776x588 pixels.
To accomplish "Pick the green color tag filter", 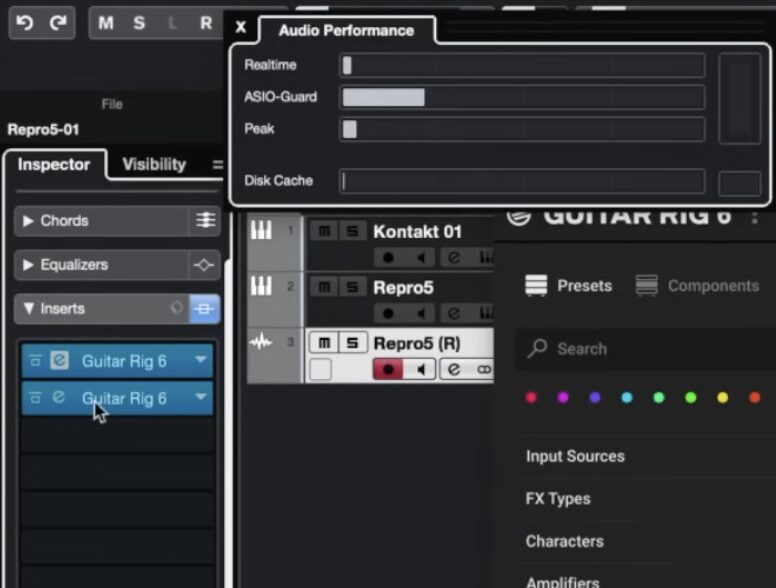I will click(659, 398).
